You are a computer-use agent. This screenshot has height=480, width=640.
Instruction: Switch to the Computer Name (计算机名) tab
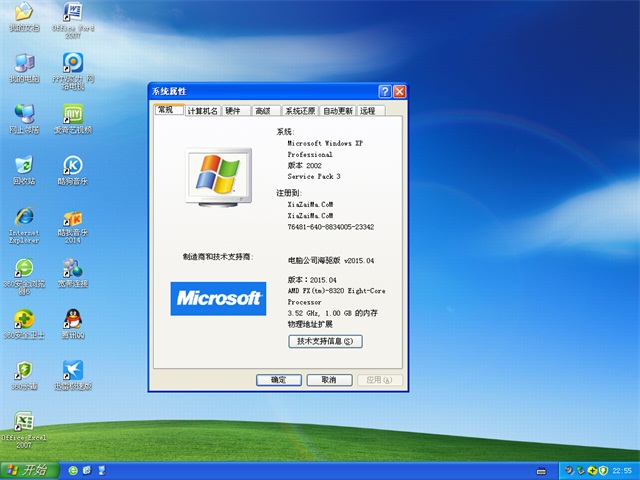click(202, 111)
